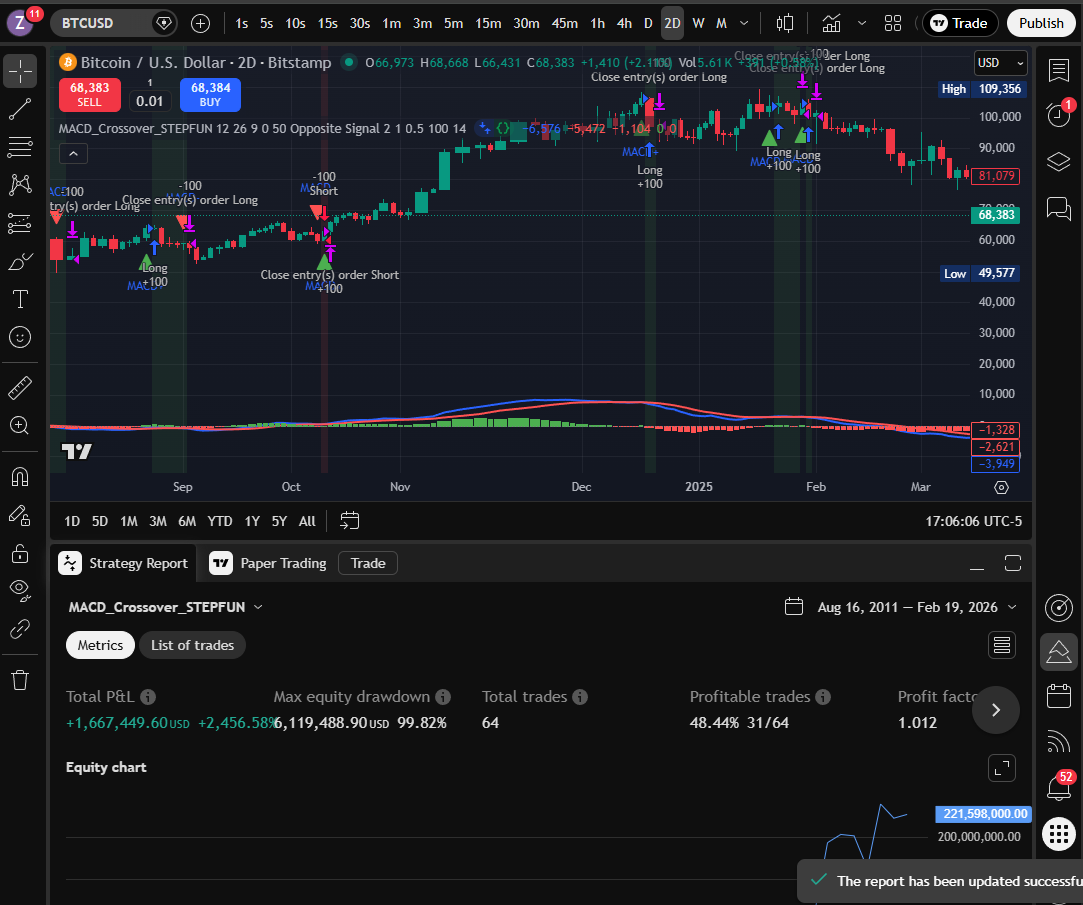Image resolution: width=1083 pixels, height=905 pixels.
Task: Enable magnet mode snapping
Action: (20, 476)
